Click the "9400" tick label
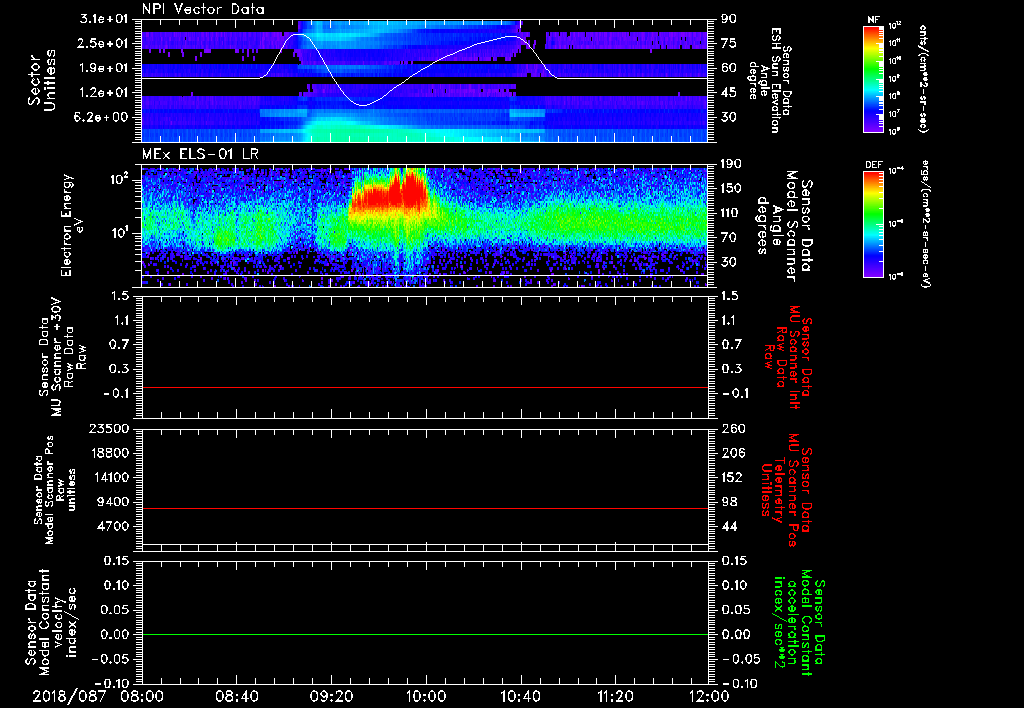 click(x=114, y=502)
